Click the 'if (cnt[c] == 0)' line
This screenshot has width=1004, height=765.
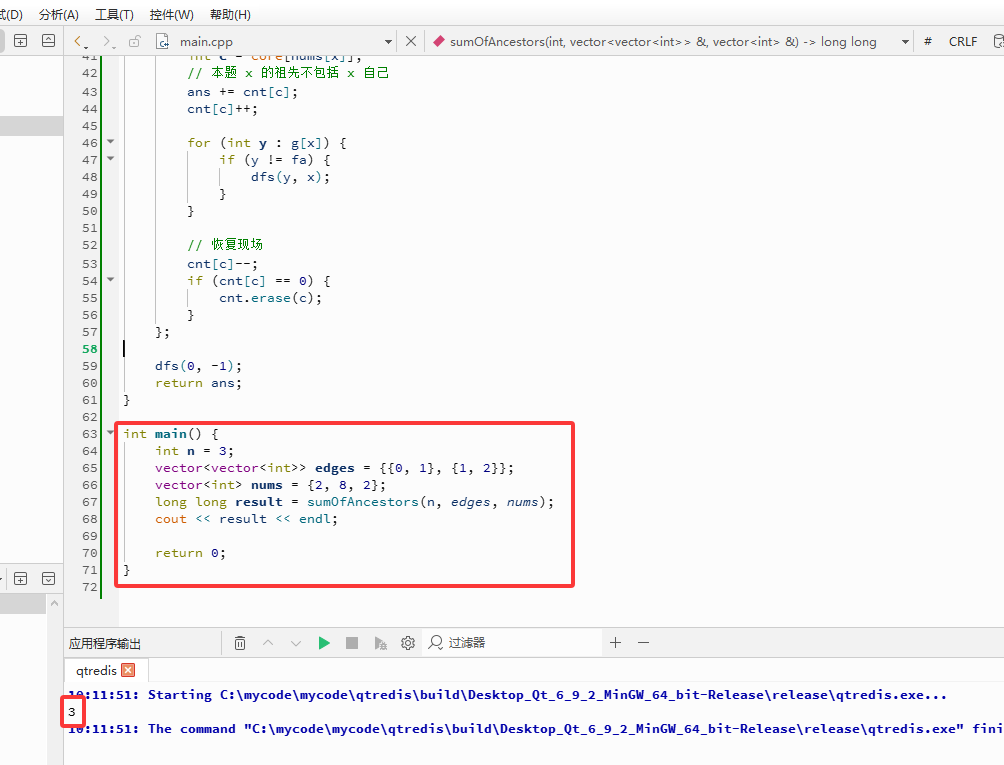(x=259, y=280)
